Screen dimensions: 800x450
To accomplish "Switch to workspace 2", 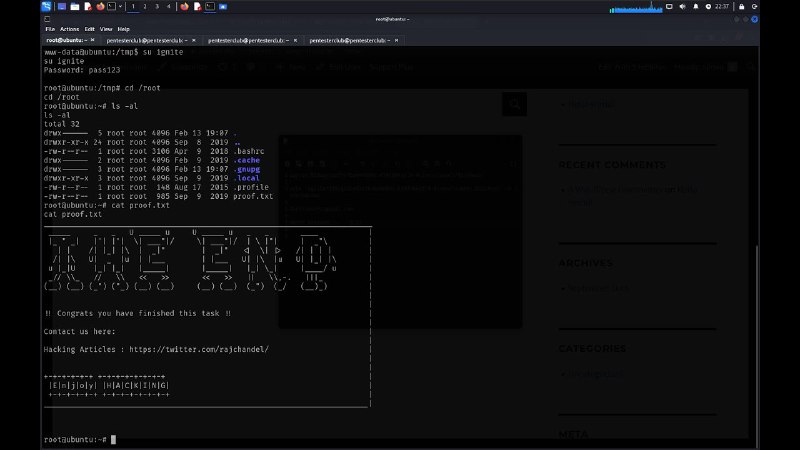I will coord(145,7).
